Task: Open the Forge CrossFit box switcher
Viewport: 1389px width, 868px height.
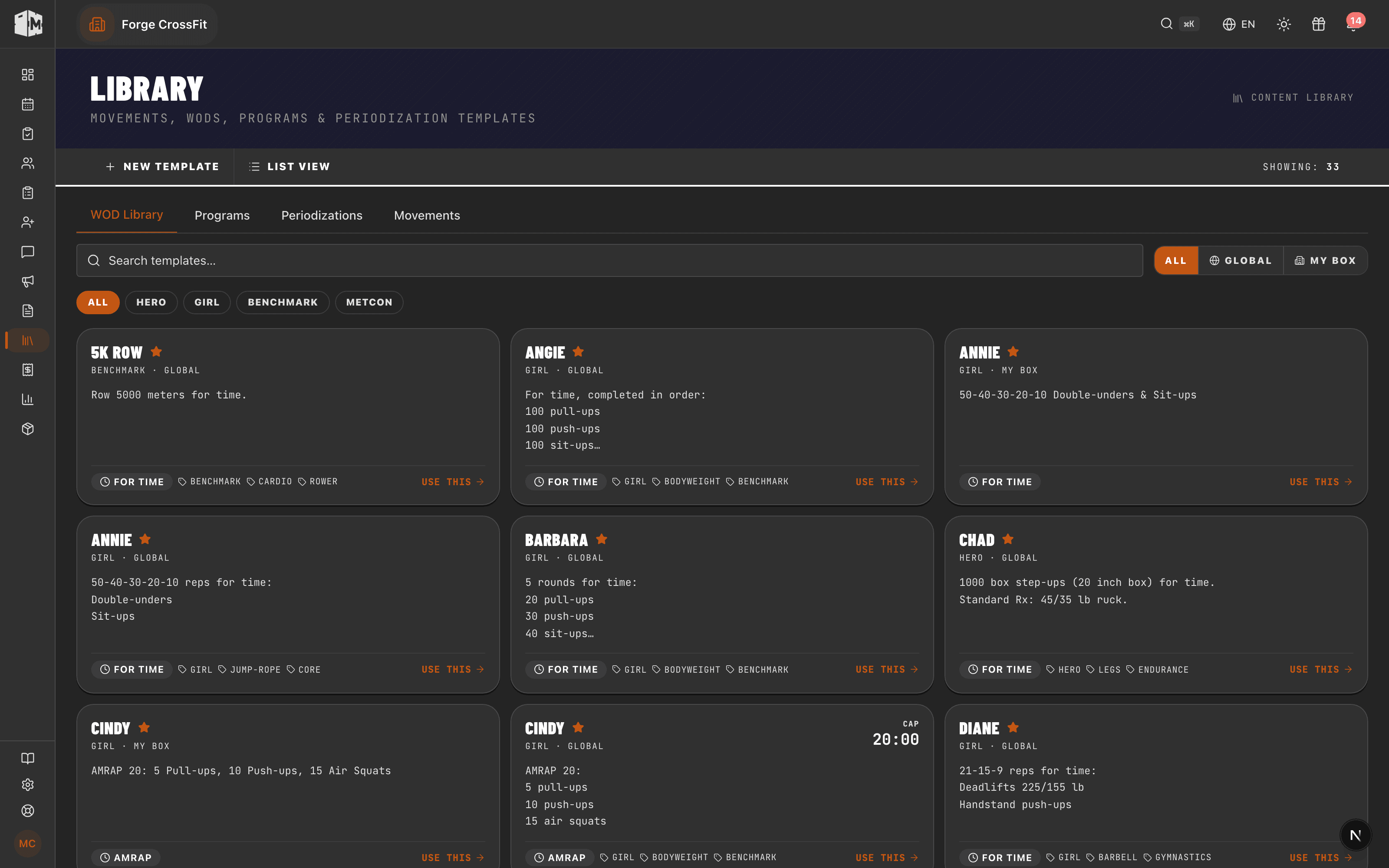Action: click(x=147, y=24)
